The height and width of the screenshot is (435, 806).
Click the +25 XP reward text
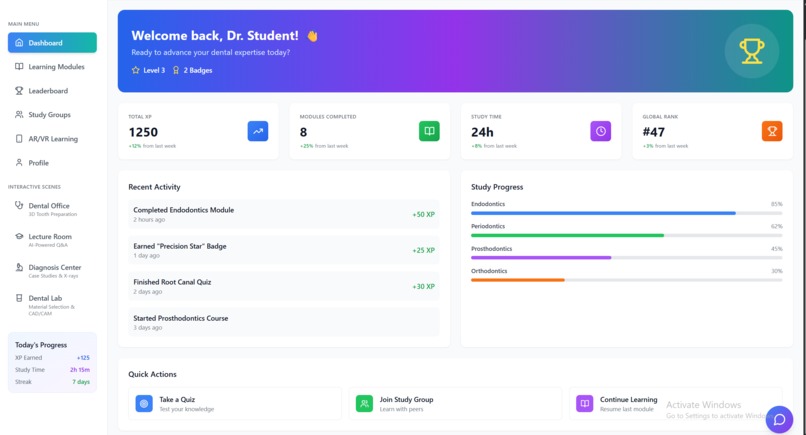(423, 250)
